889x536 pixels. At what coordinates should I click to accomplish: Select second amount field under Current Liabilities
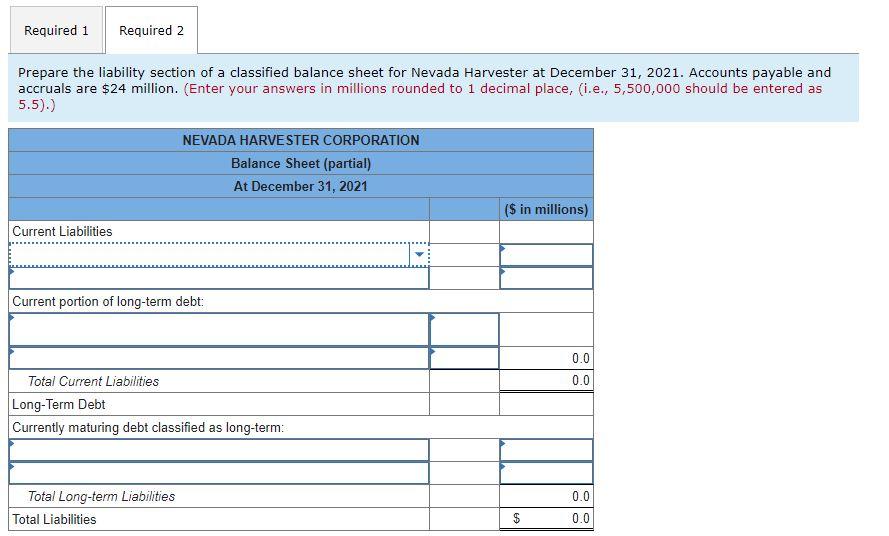(547, 278)
